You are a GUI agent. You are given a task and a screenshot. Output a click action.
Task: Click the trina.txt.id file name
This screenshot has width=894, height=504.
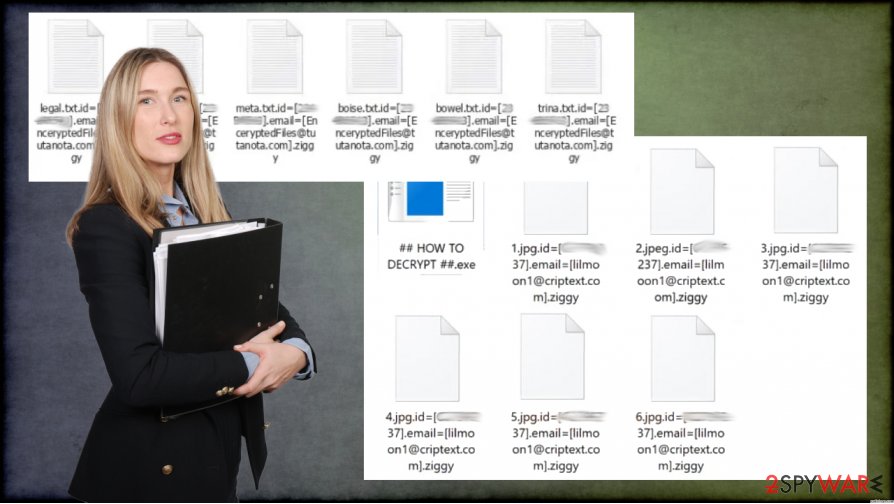[574, 133]
